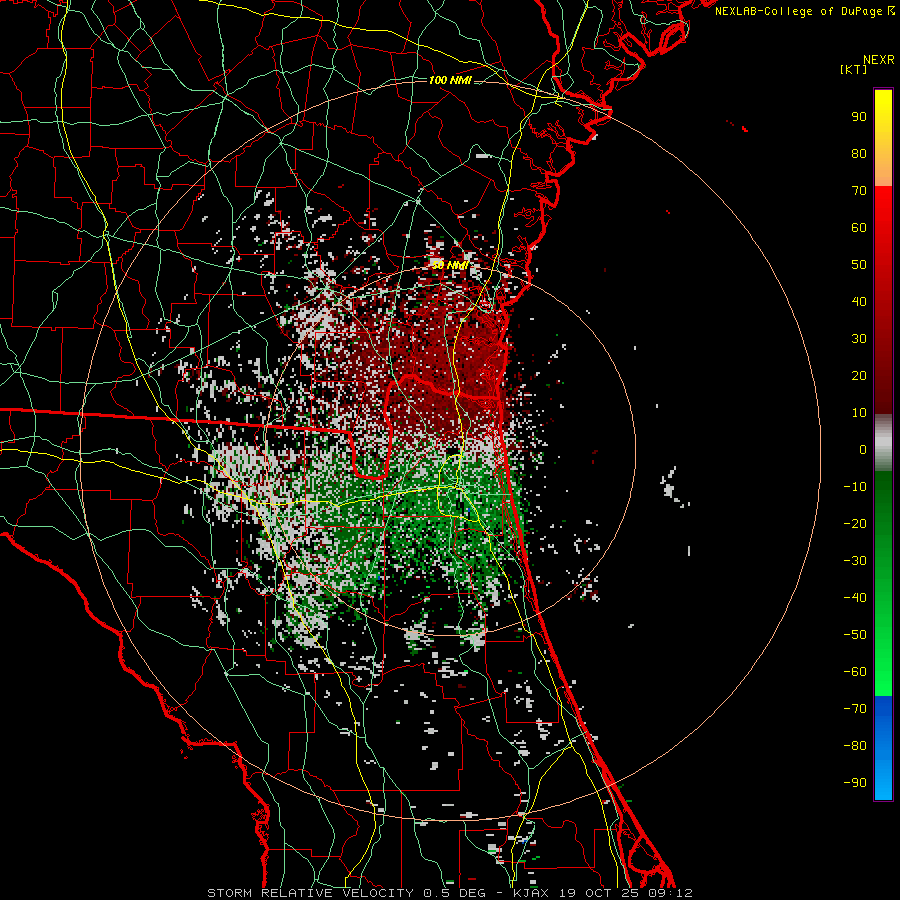The width and height of the screenshot is (900, 900).
Task: Select the -10 scale value
Action: 855,487
